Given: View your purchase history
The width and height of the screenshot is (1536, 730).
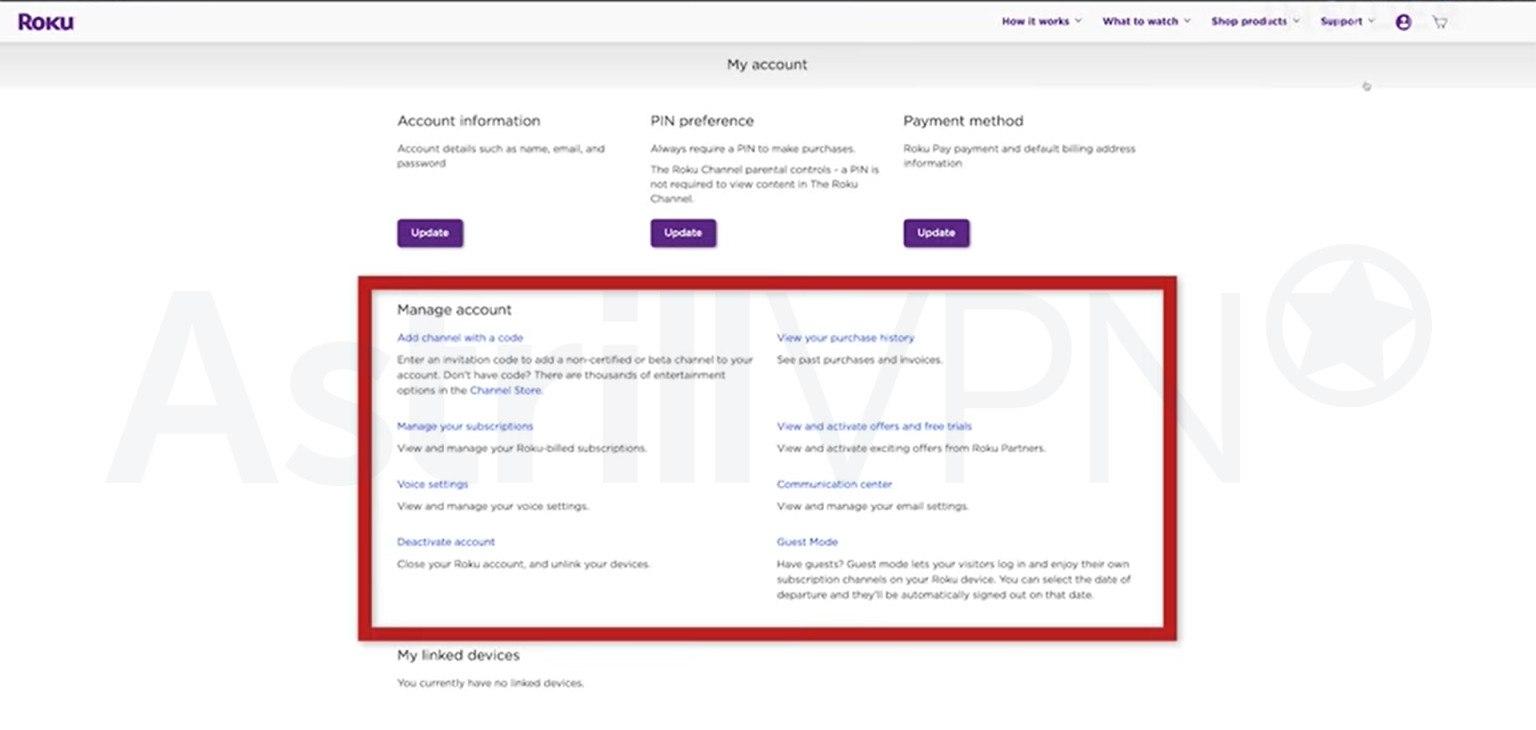Looking at the screenshot, I should 845,338.
